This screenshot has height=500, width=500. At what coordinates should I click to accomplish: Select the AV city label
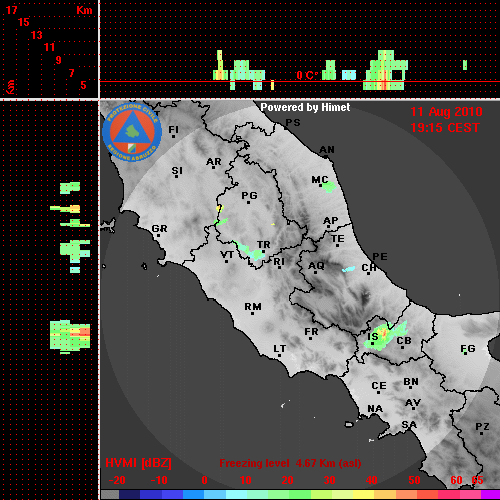[x=413, y=403]
